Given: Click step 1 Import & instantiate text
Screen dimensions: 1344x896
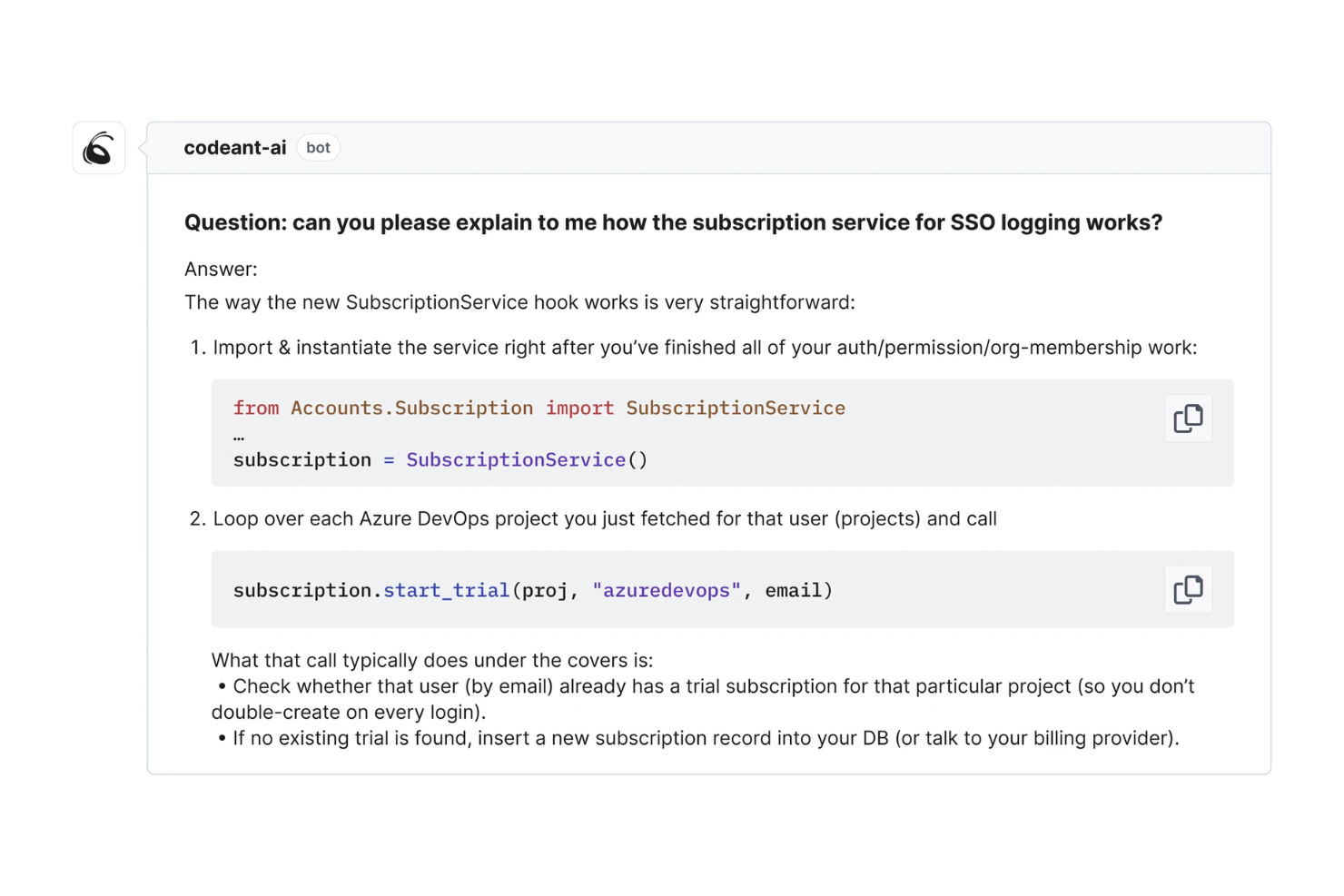Looking at the screenshot, I should point(705,348).
